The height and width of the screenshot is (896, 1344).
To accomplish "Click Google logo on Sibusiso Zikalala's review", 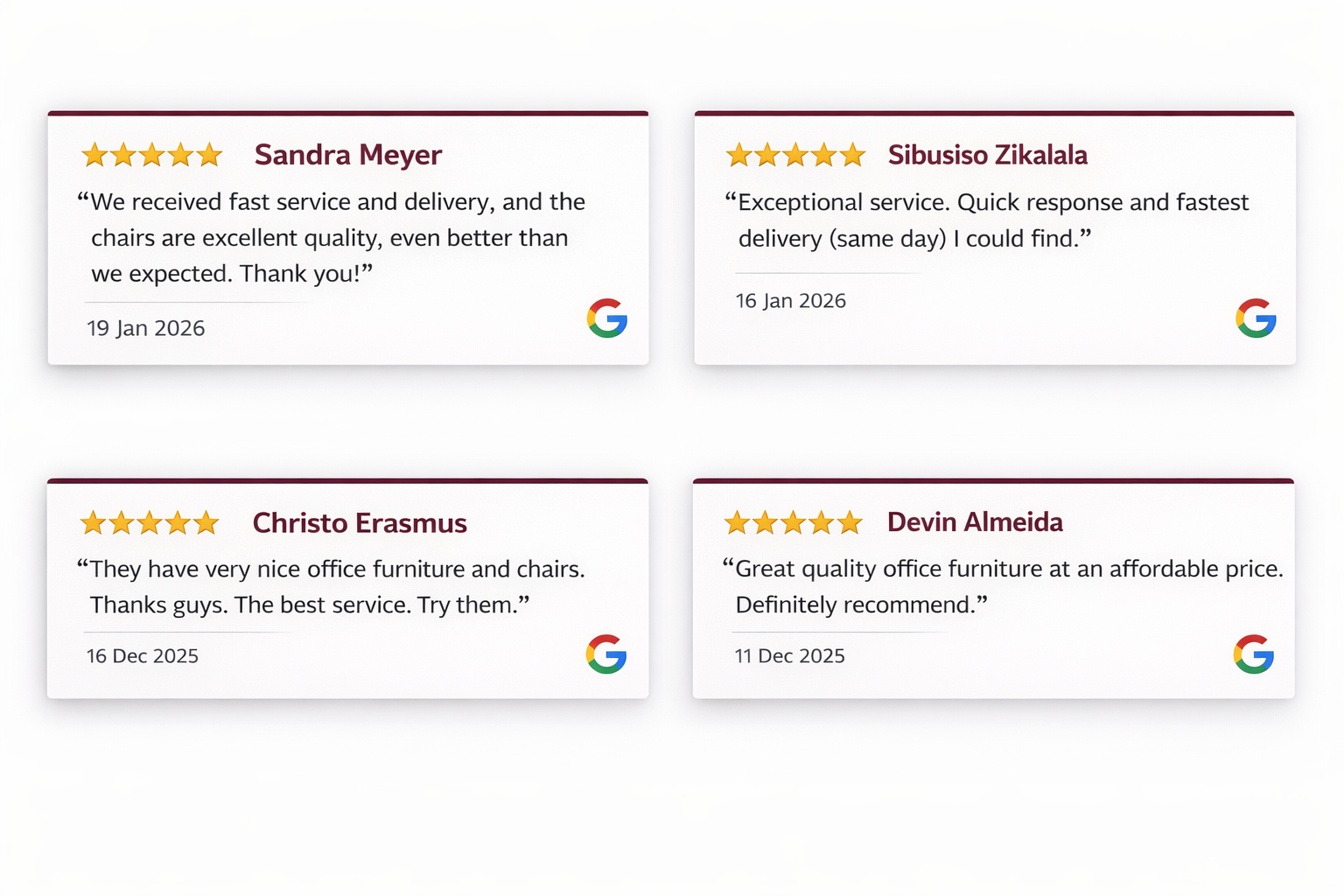I will pos(1256,318).
